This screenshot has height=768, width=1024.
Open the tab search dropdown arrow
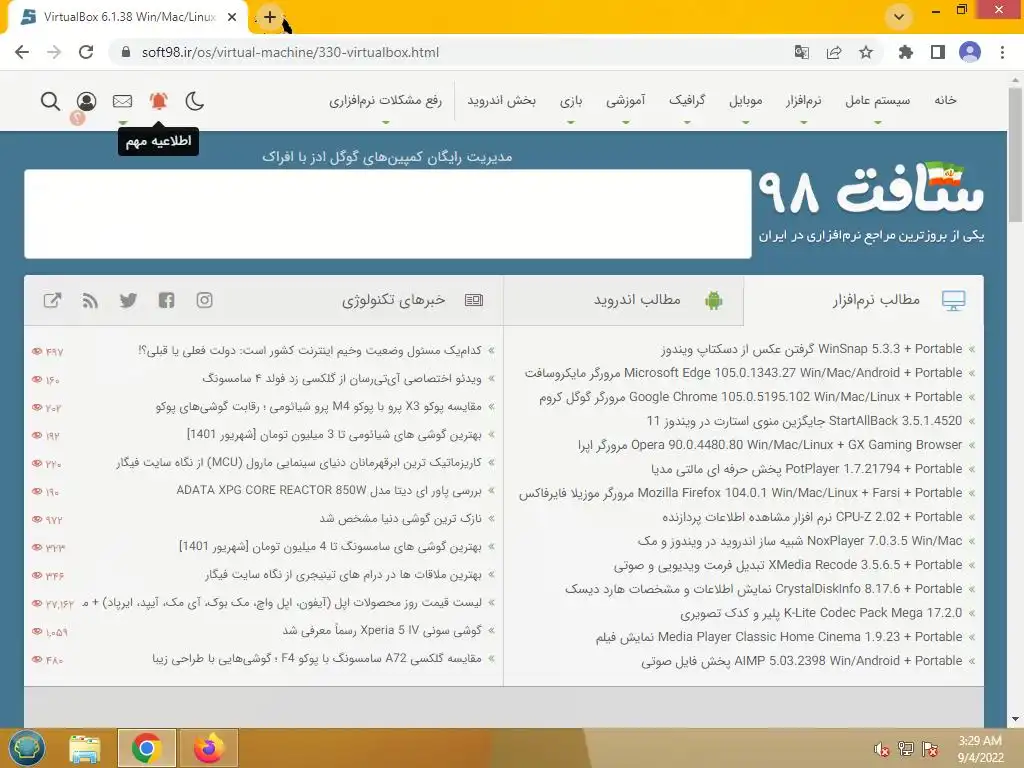pyautogui.click(x=899, y=17)
